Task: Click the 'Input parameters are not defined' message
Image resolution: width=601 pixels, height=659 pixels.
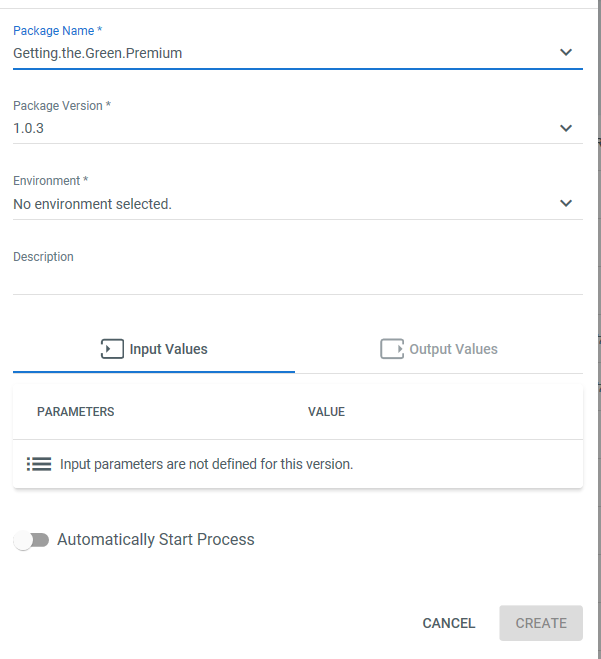Action: click(x=206, y=464)
